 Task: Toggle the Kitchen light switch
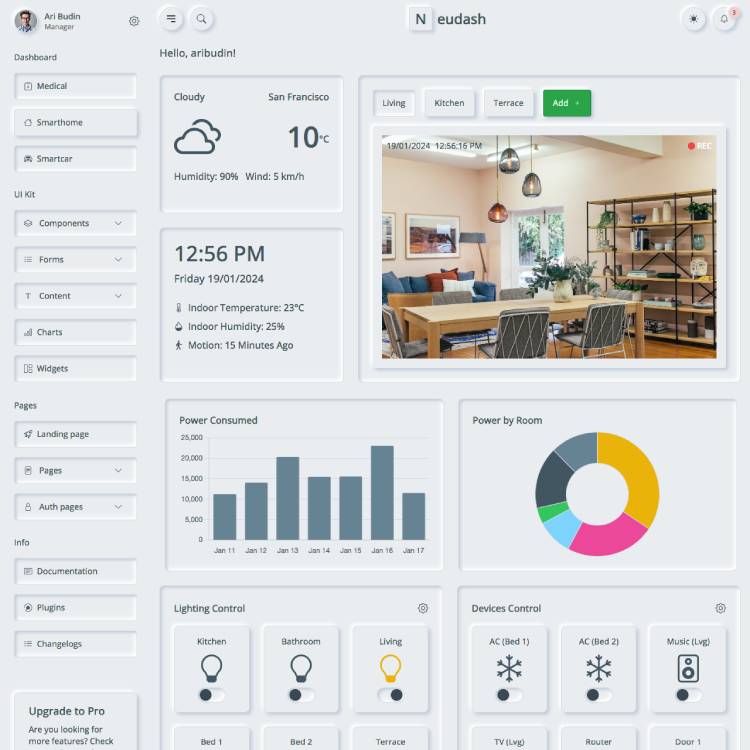(x=211, y=695)
